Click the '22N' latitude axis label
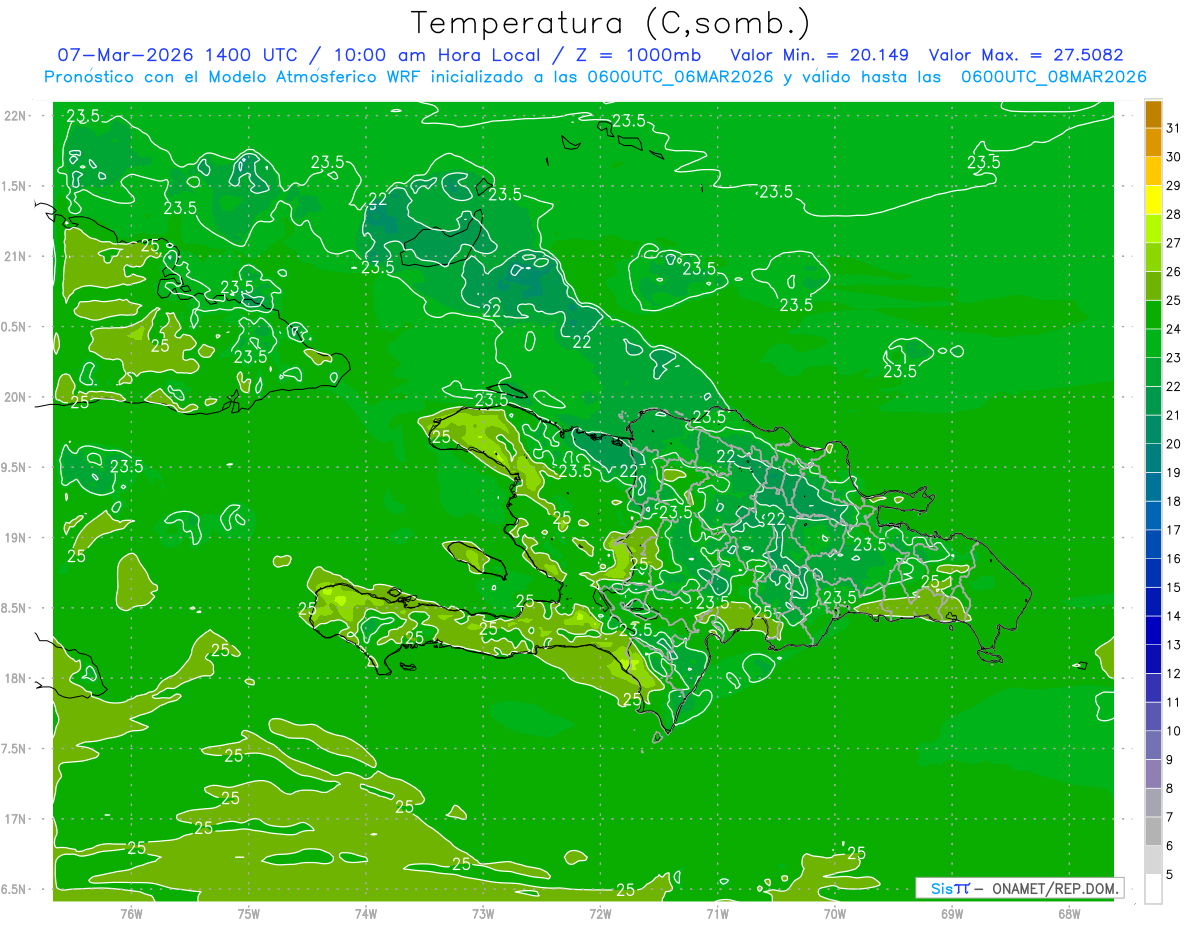The height and width of the screenshot is (927, 1200). coord(14,116)
